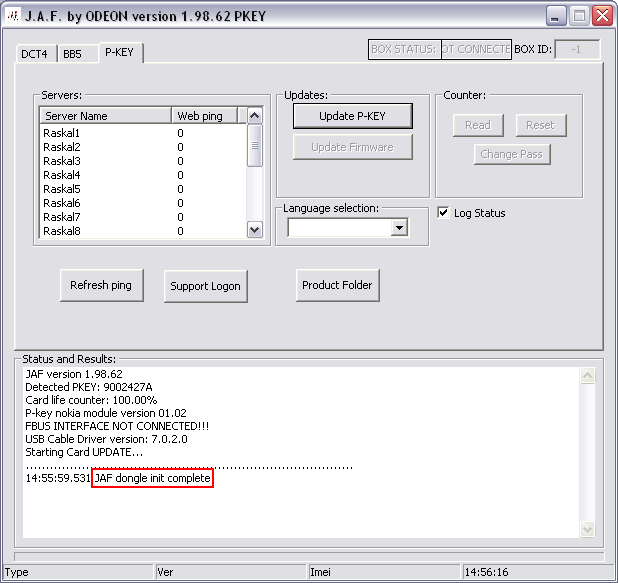The height and width of the screenshot is (583, 618).
Task: Close the J.A.F. window
Action: tap(601, 16)
